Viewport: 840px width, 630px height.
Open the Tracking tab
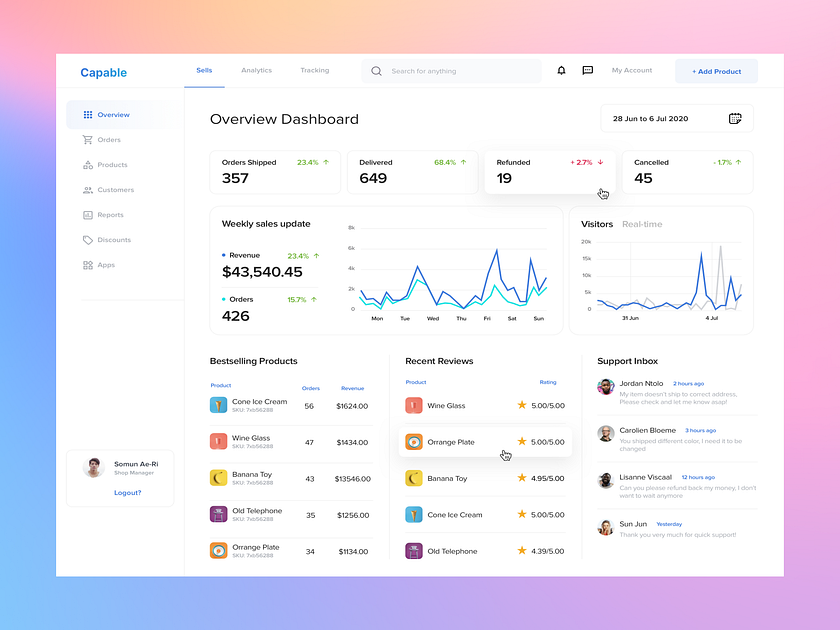point(314,70)
